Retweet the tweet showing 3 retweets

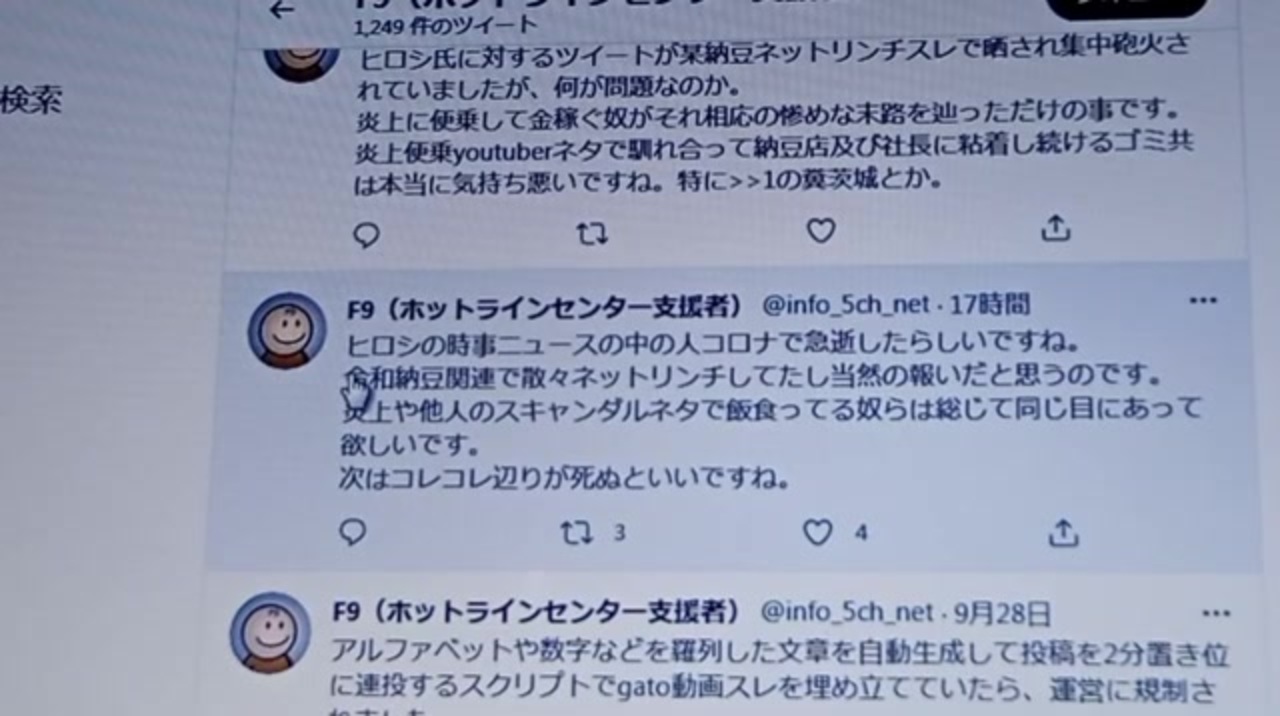(576, 533)
